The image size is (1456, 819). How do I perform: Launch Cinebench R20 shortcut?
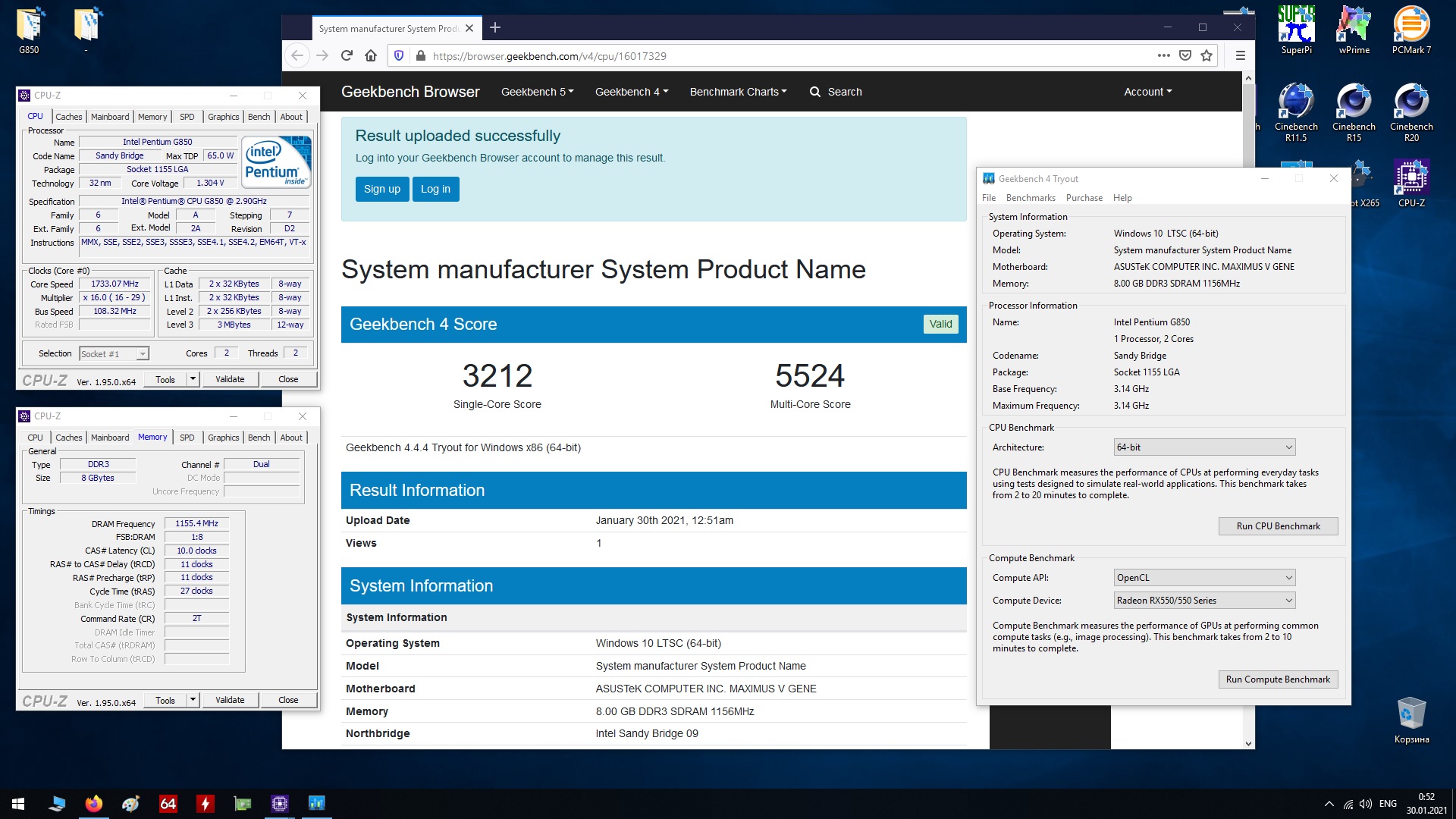(1411, 112)
